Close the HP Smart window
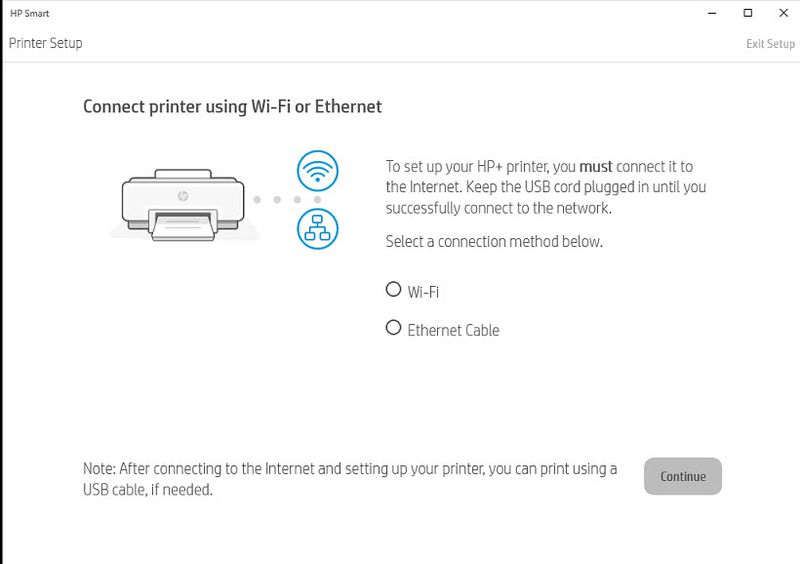This screenshot has height=564, width=800. (x=782, y=14)
